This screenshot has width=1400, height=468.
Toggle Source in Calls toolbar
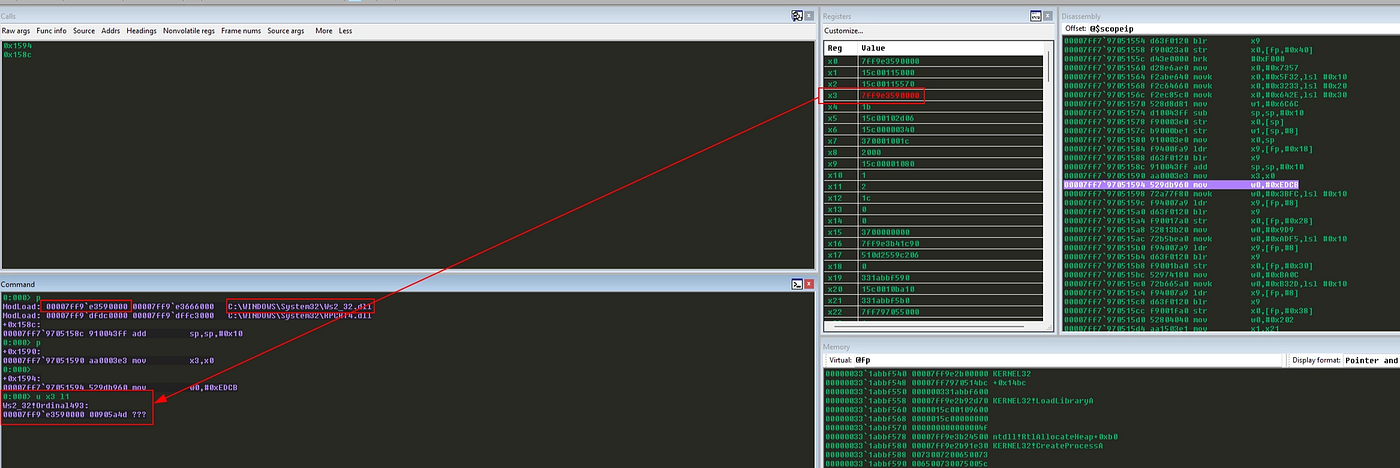coord(84,31)
